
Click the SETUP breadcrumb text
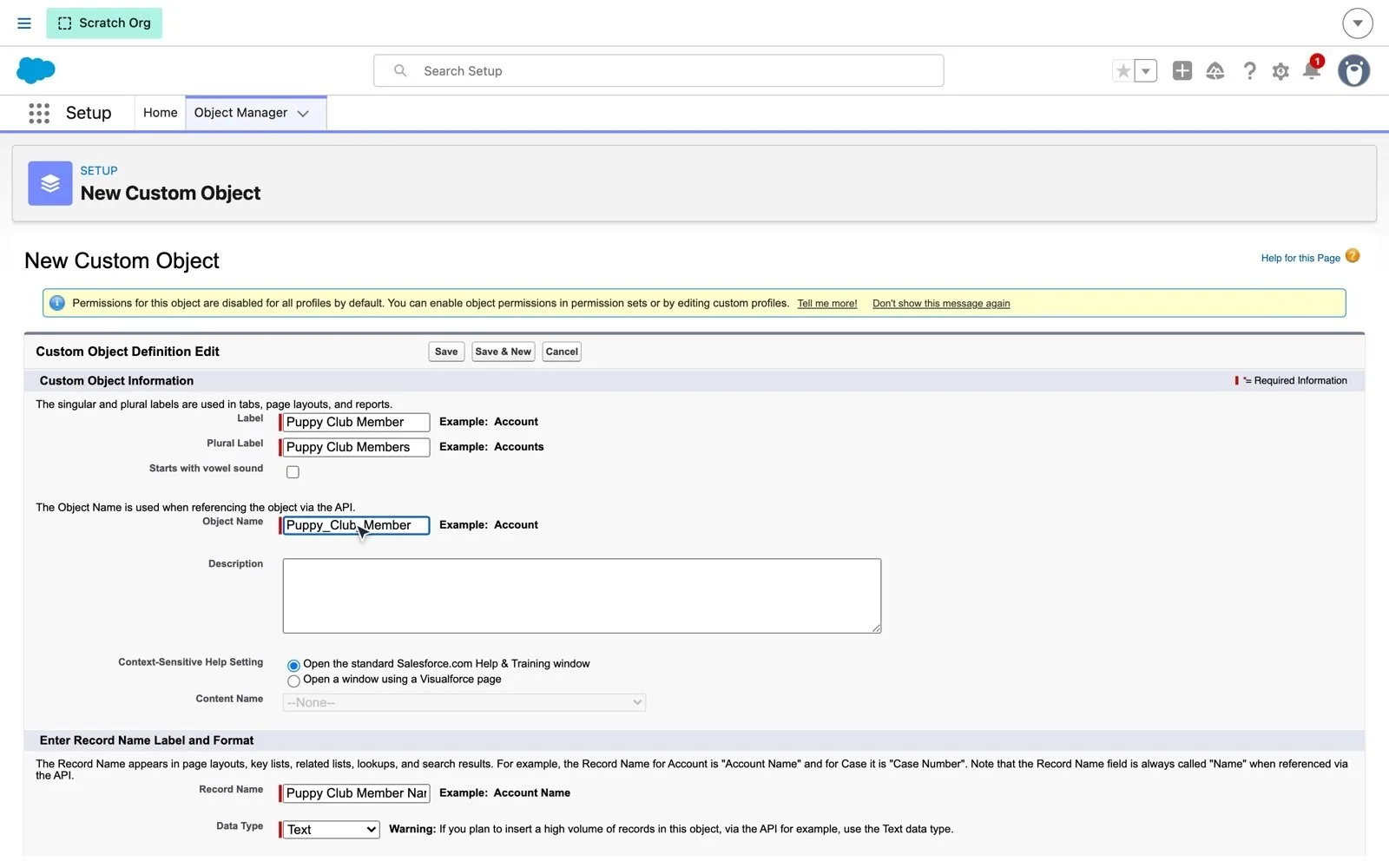pos(99,171)
